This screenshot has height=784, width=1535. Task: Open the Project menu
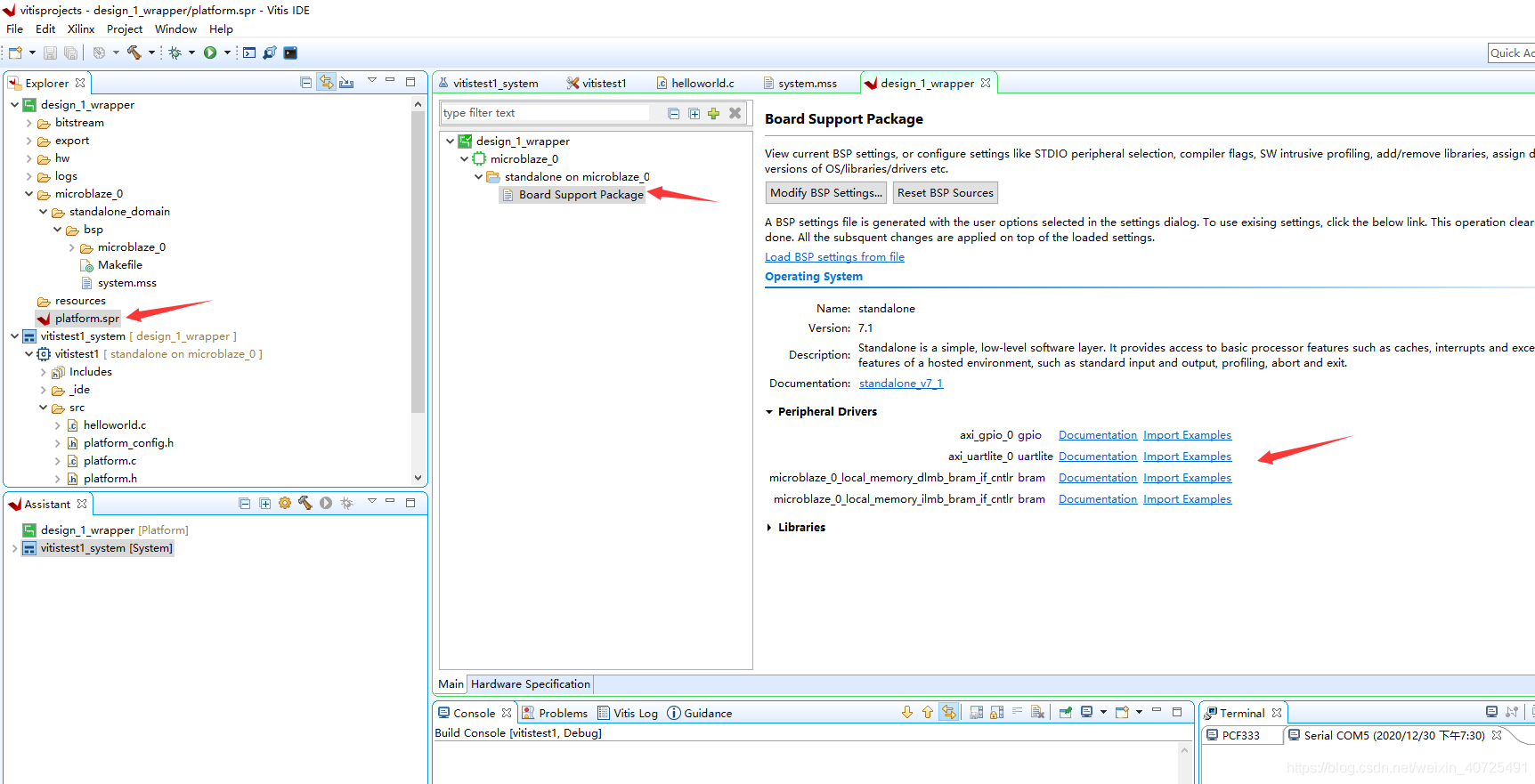coord(125,29)
